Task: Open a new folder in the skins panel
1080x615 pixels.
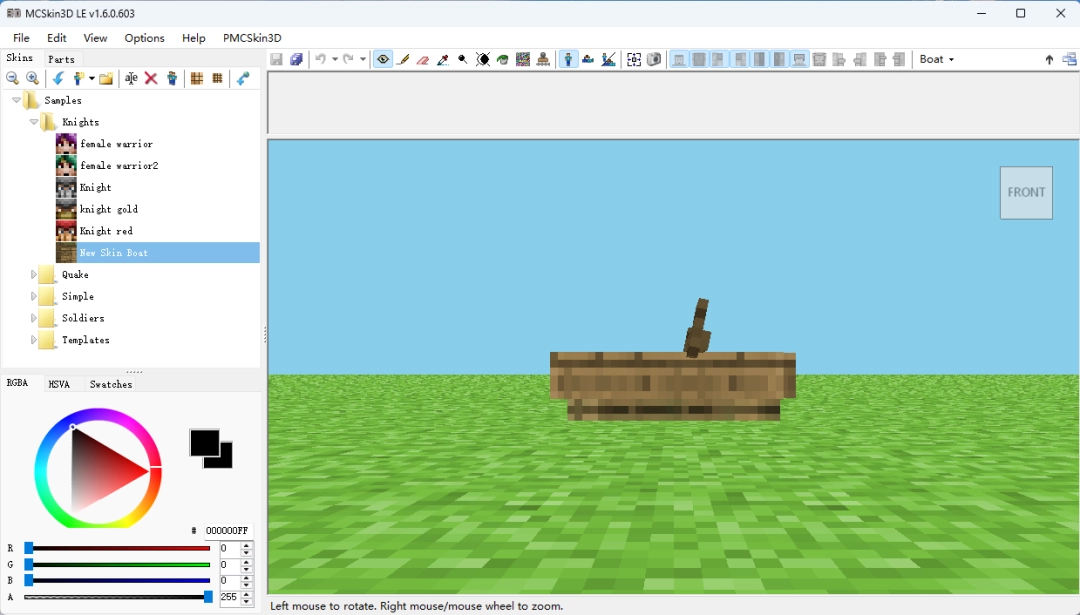Action: coord(105,78)
